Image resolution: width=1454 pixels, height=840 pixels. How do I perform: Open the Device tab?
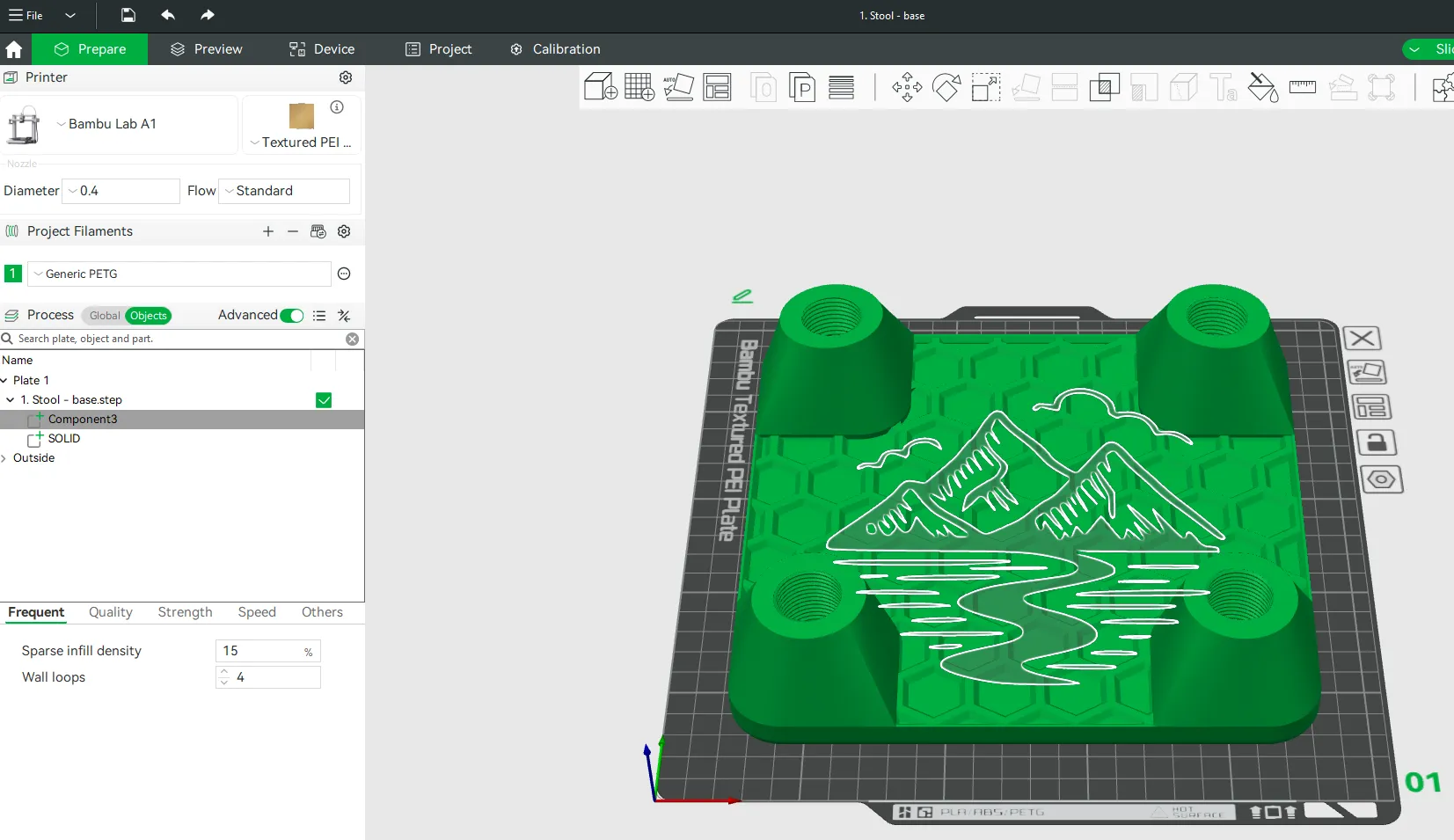pos(322,49)
